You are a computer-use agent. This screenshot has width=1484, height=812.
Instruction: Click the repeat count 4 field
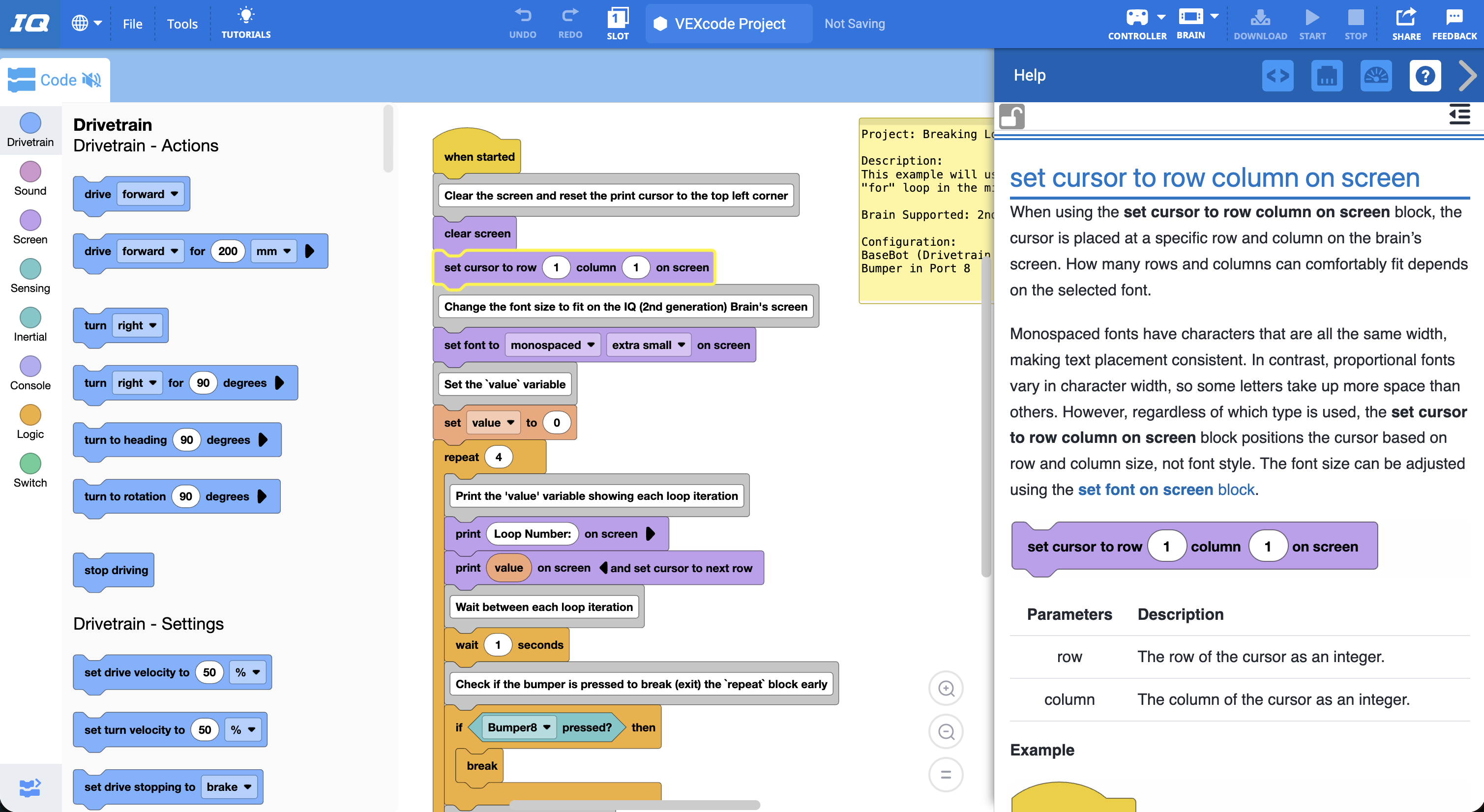(498, 457)
